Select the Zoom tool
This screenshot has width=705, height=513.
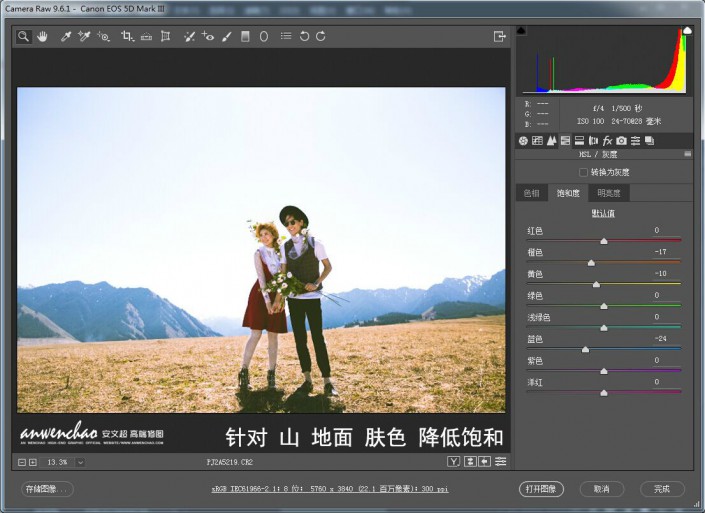(23, 36)
